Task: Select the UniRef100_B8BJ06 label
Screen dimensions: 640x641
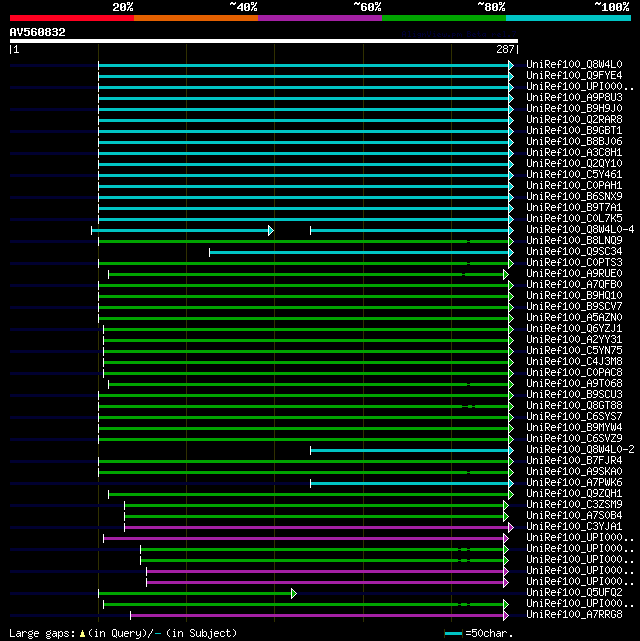Action: click(x=574, y=141)
